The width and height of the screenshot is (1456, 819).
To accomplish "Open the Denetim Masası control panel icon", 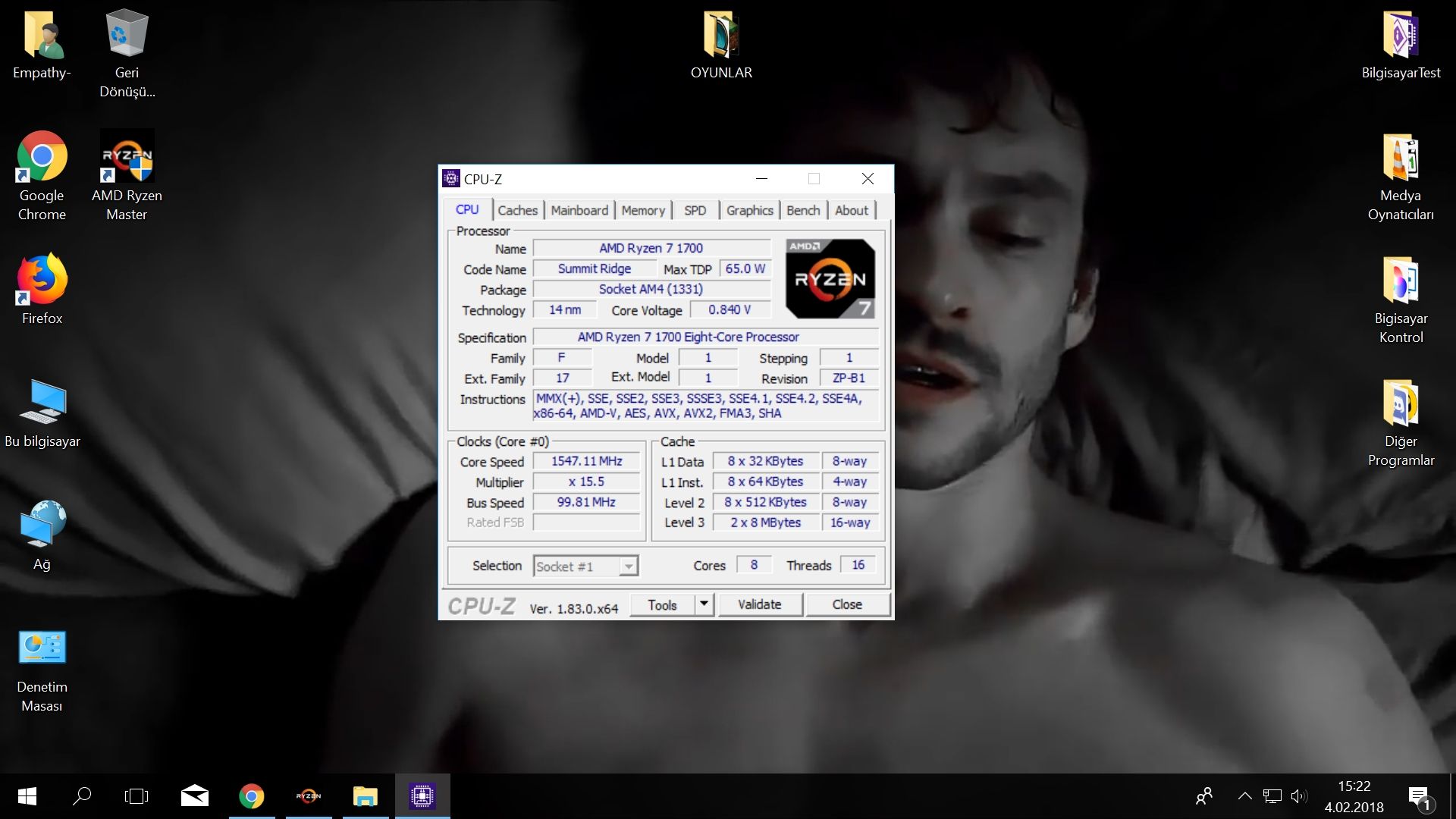I will pos(42,648).
